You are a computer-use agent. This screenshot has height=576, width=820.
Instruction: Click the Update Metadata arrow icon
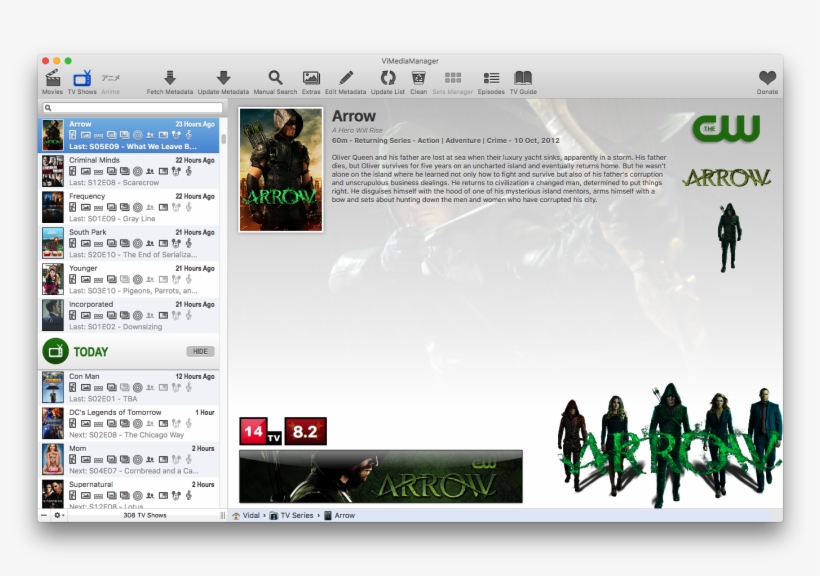(223, 78)
